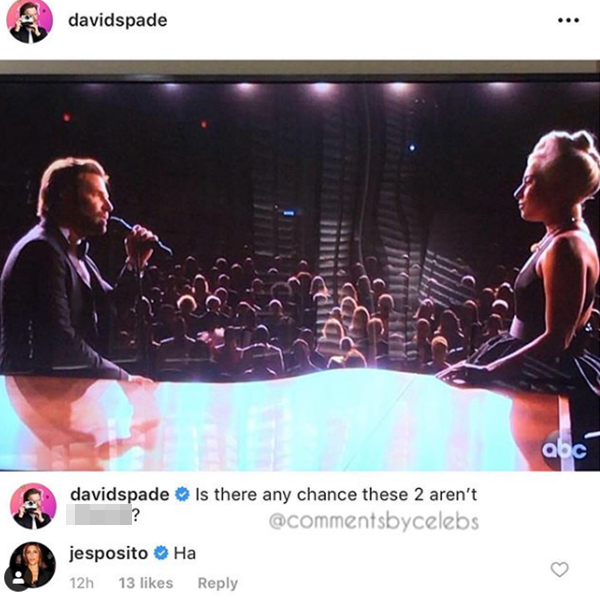Tap the abc logo in the photo

click(x=564, y=450)
